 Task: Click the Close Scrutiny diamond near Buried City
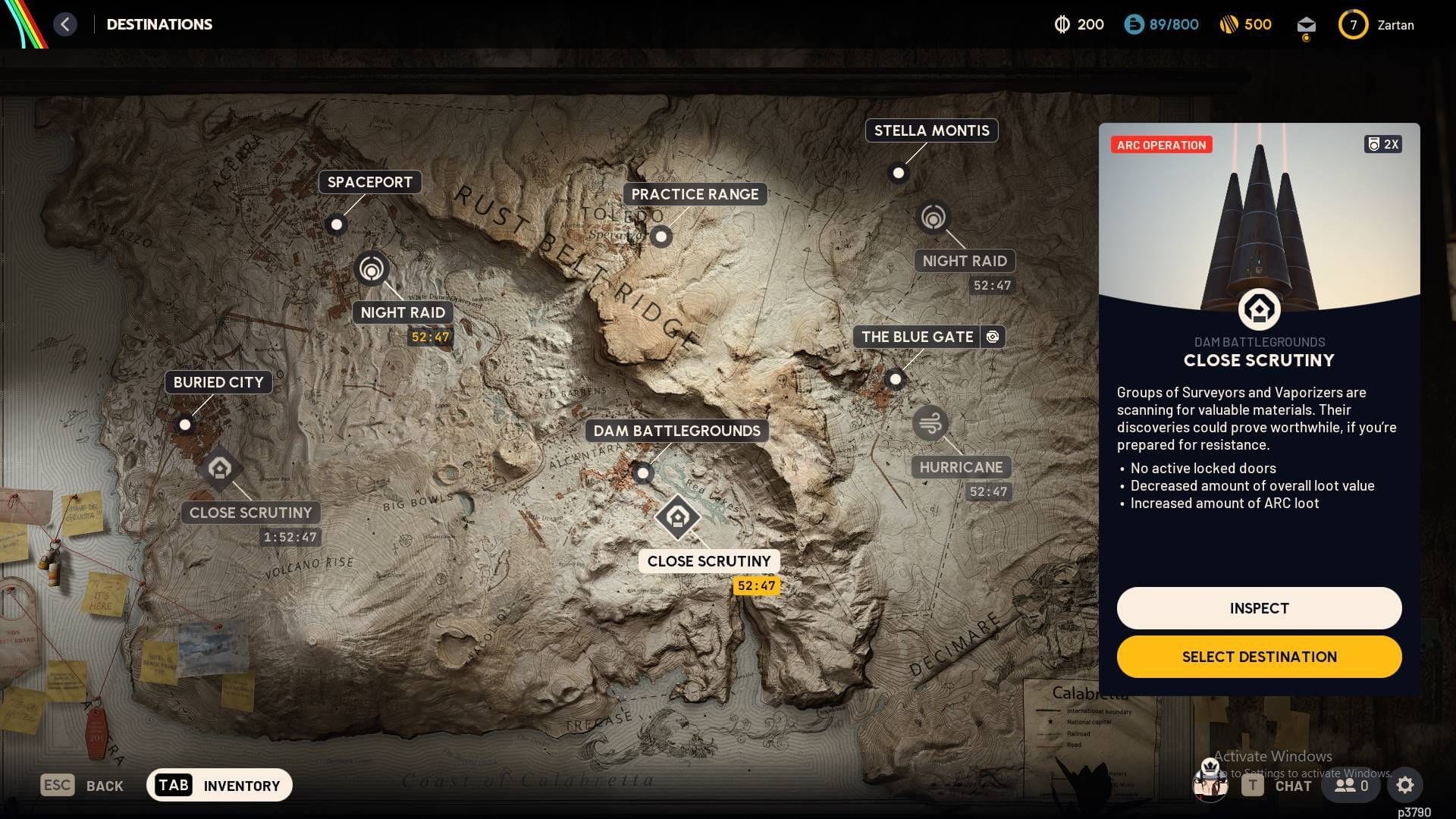219,469
